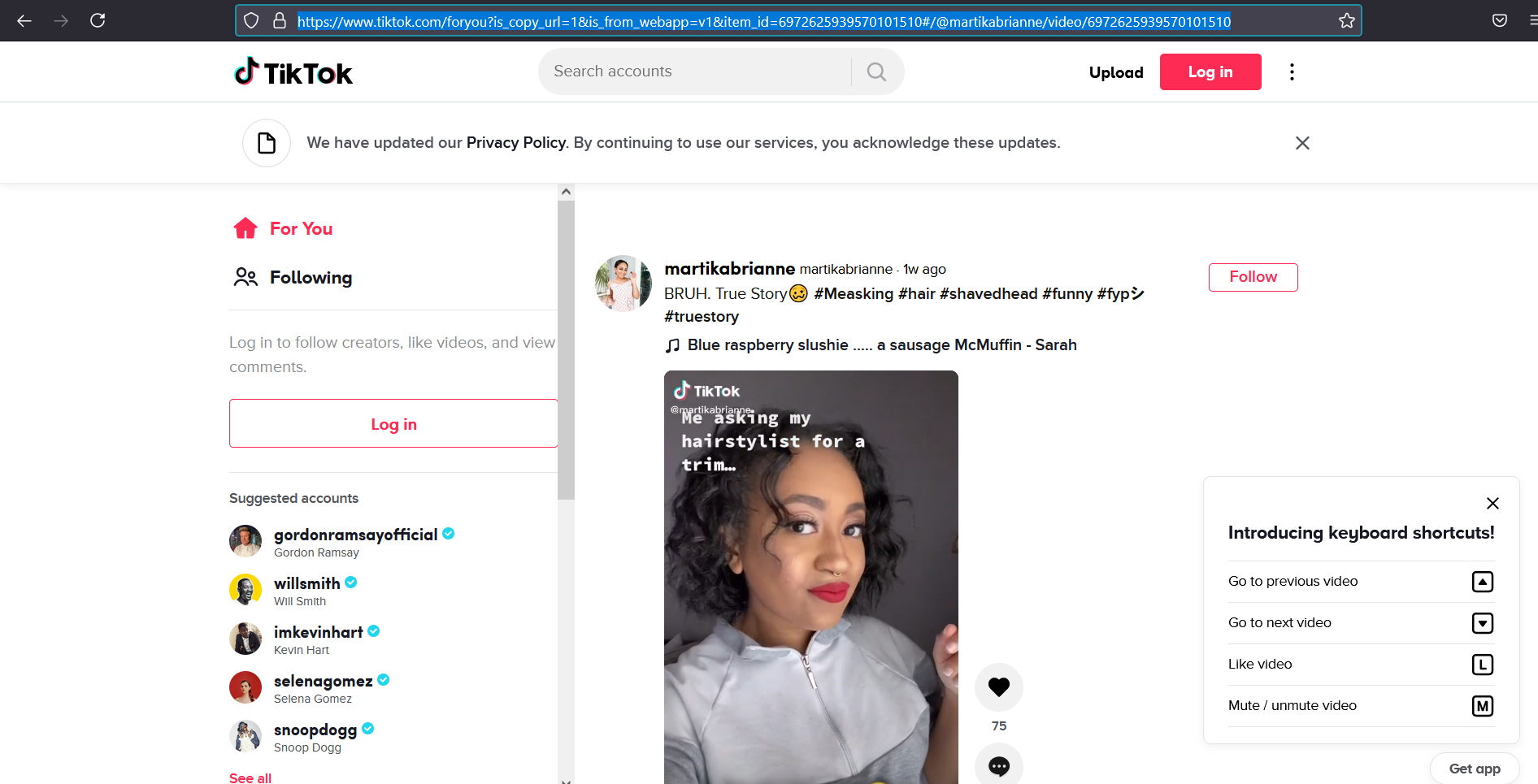
Task: Open the martikabrianne username link
Action: point(729,269)
